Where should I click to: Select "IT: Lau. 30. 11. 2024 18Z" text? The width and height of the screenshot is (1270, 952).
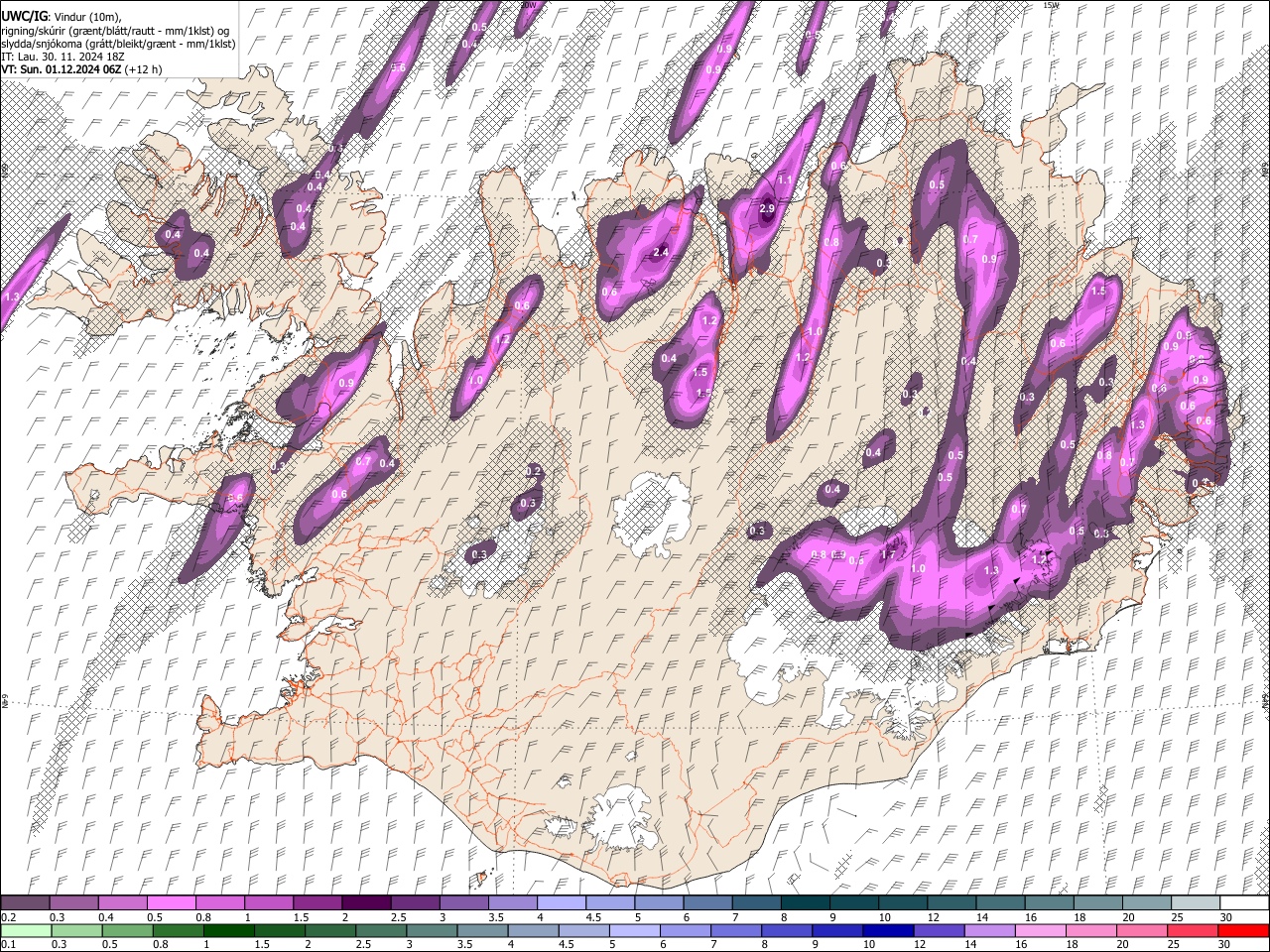[x=63, y=57]
